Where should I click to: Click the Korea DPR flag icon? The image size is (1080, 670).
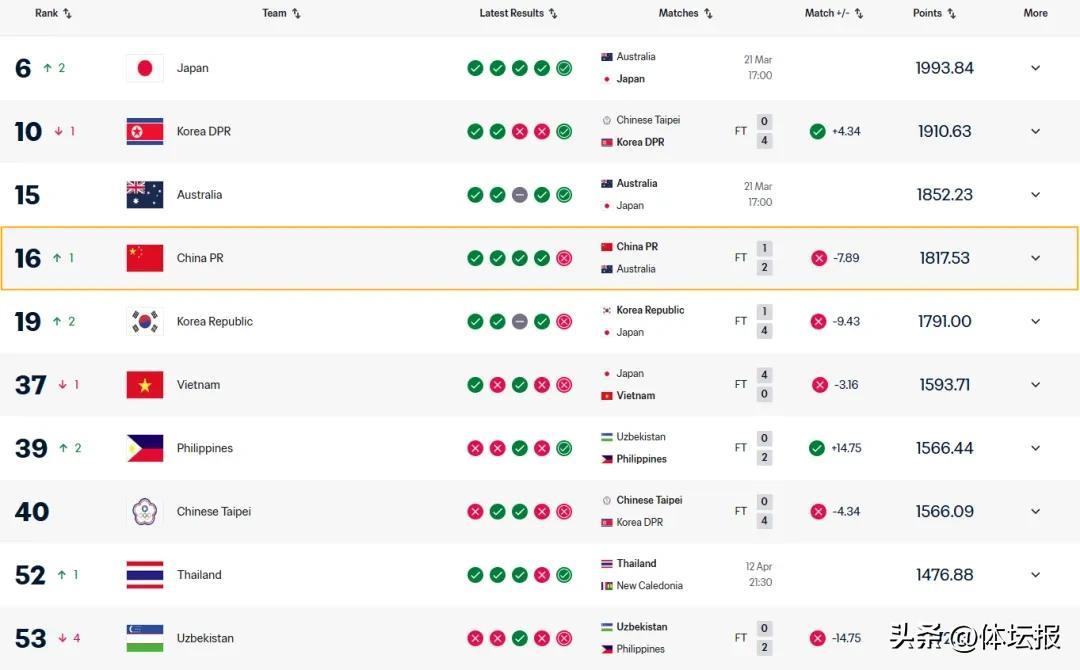pos(145,131)
